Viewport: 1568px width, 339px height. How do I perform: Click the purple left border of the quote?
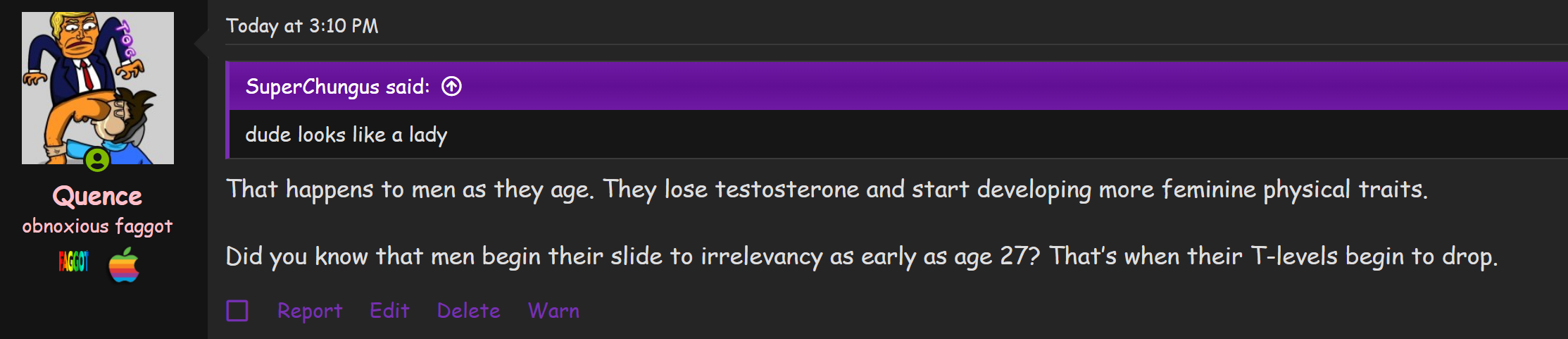click(227, 134)
